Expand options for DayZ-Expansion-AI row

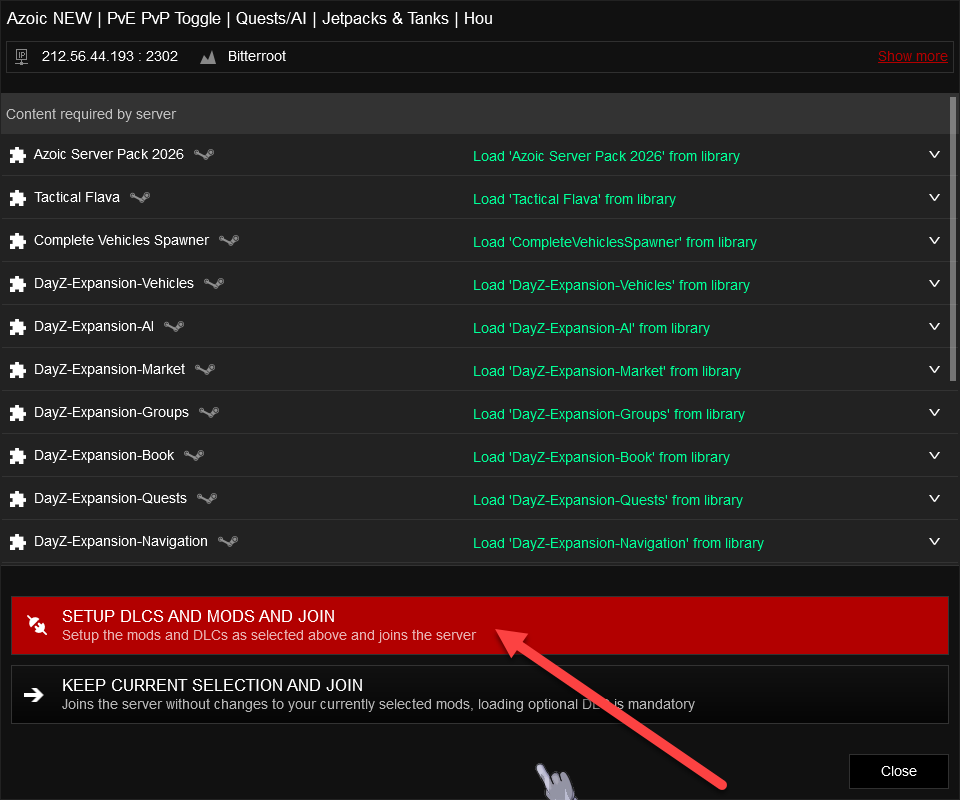[x=934, y=326]
